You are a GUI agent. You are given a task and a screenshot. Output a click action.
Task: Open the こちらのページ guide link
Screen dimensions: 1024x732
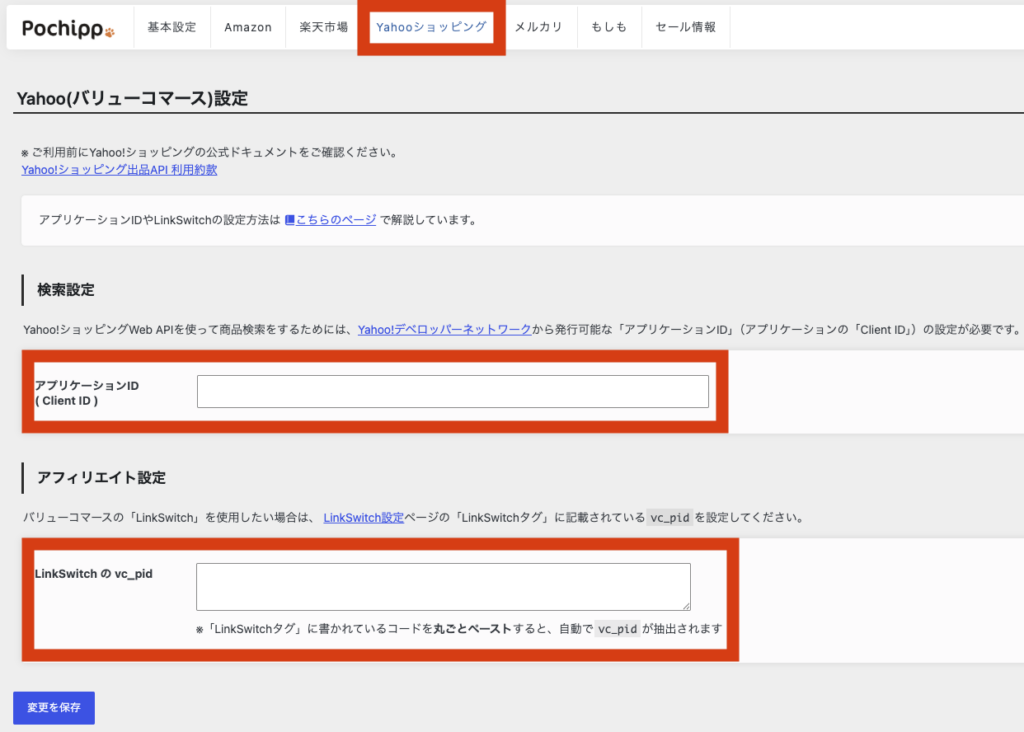(x=336, y=220)
